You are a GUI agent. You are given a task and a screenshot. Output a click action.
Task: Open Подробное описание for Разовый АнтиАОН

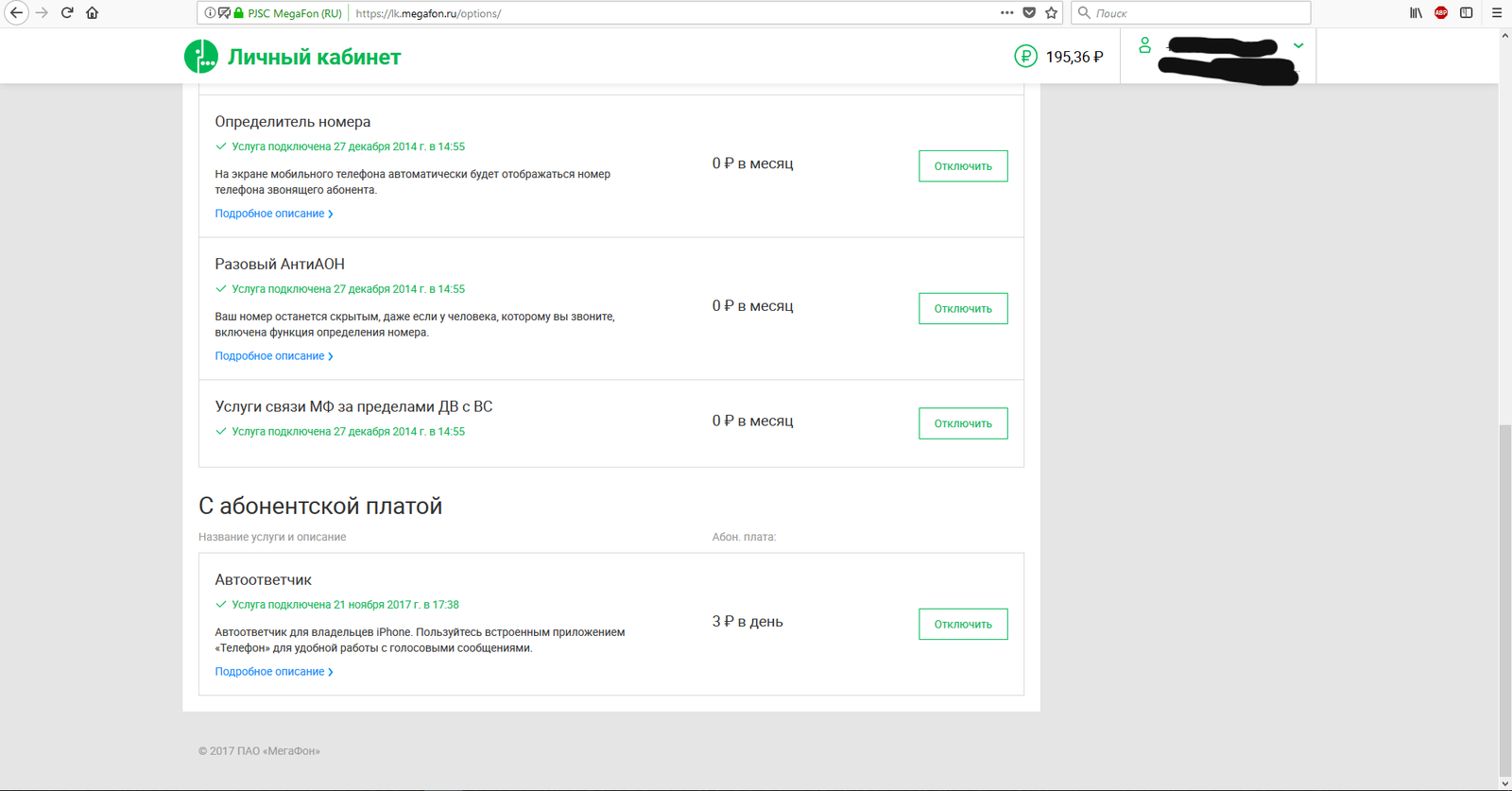pos(274,356)
